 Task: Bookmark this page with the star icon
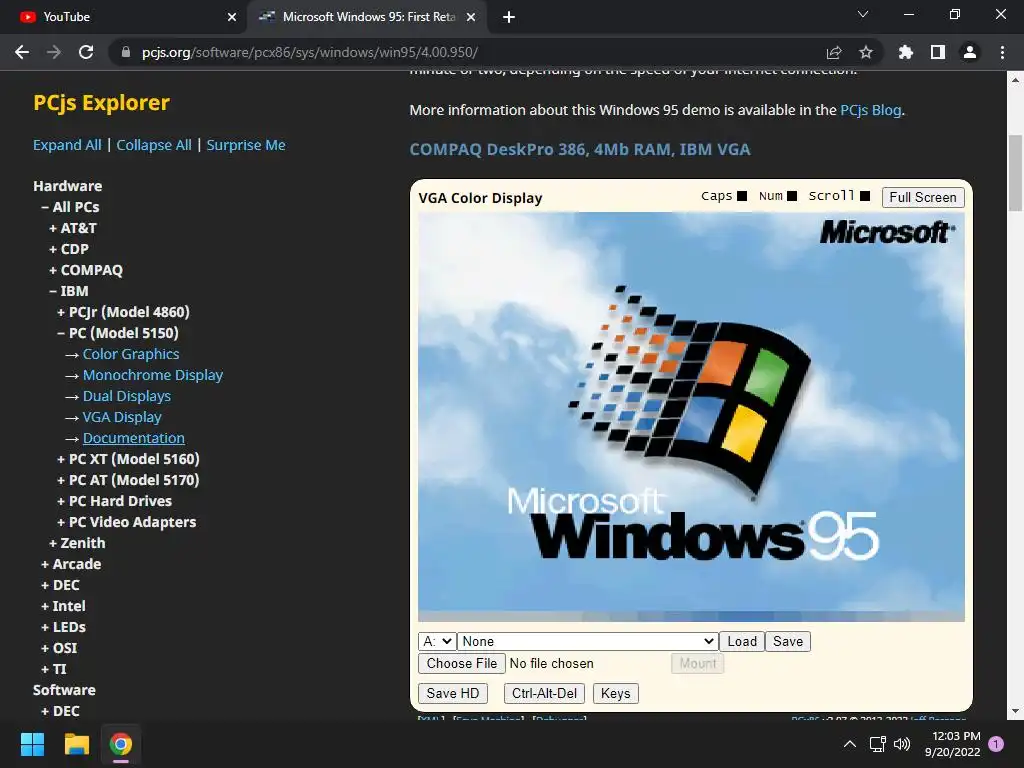(x=866, y=52)
